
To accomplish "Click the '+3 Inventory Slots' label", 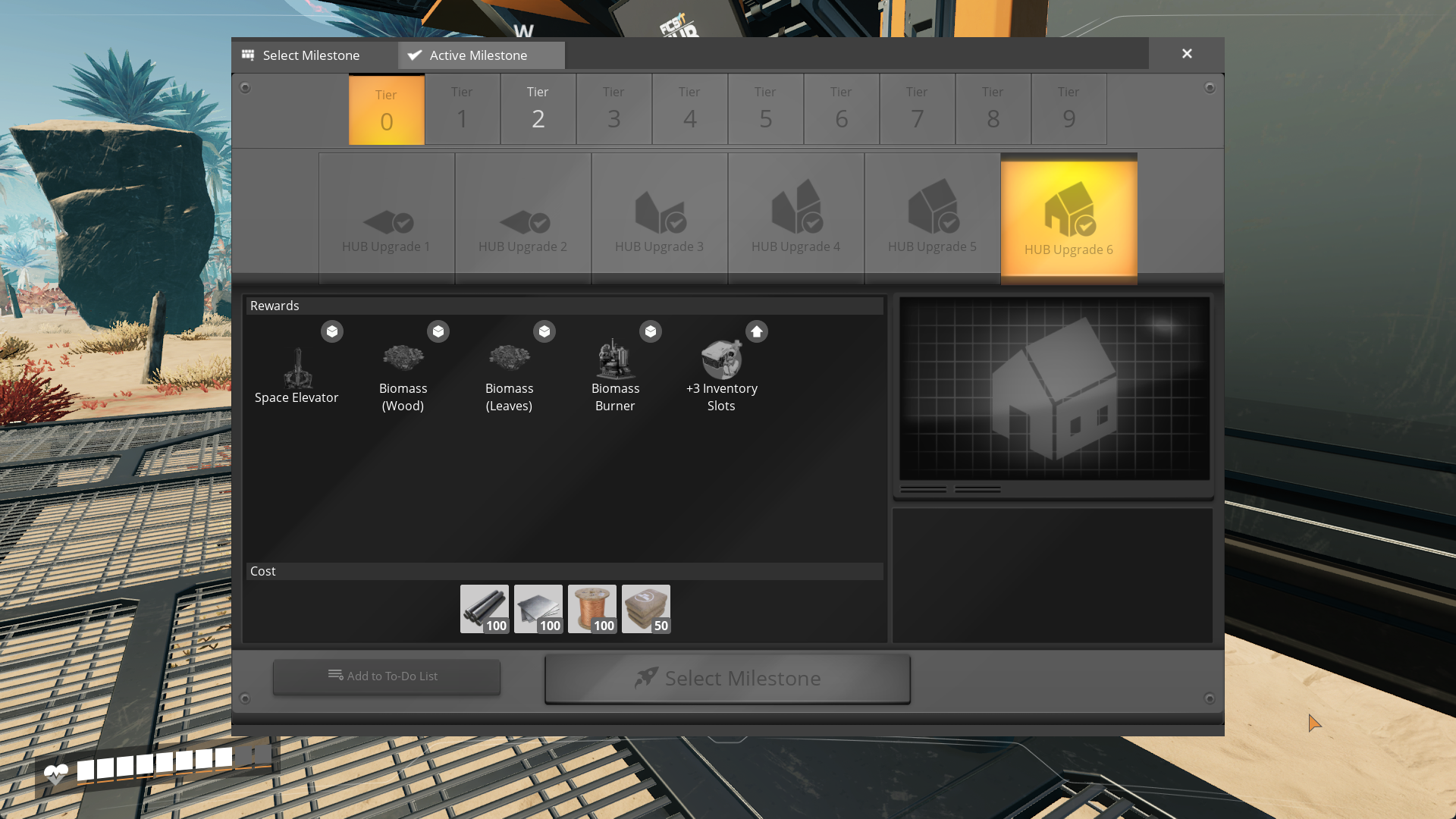I will coord(722,397).
